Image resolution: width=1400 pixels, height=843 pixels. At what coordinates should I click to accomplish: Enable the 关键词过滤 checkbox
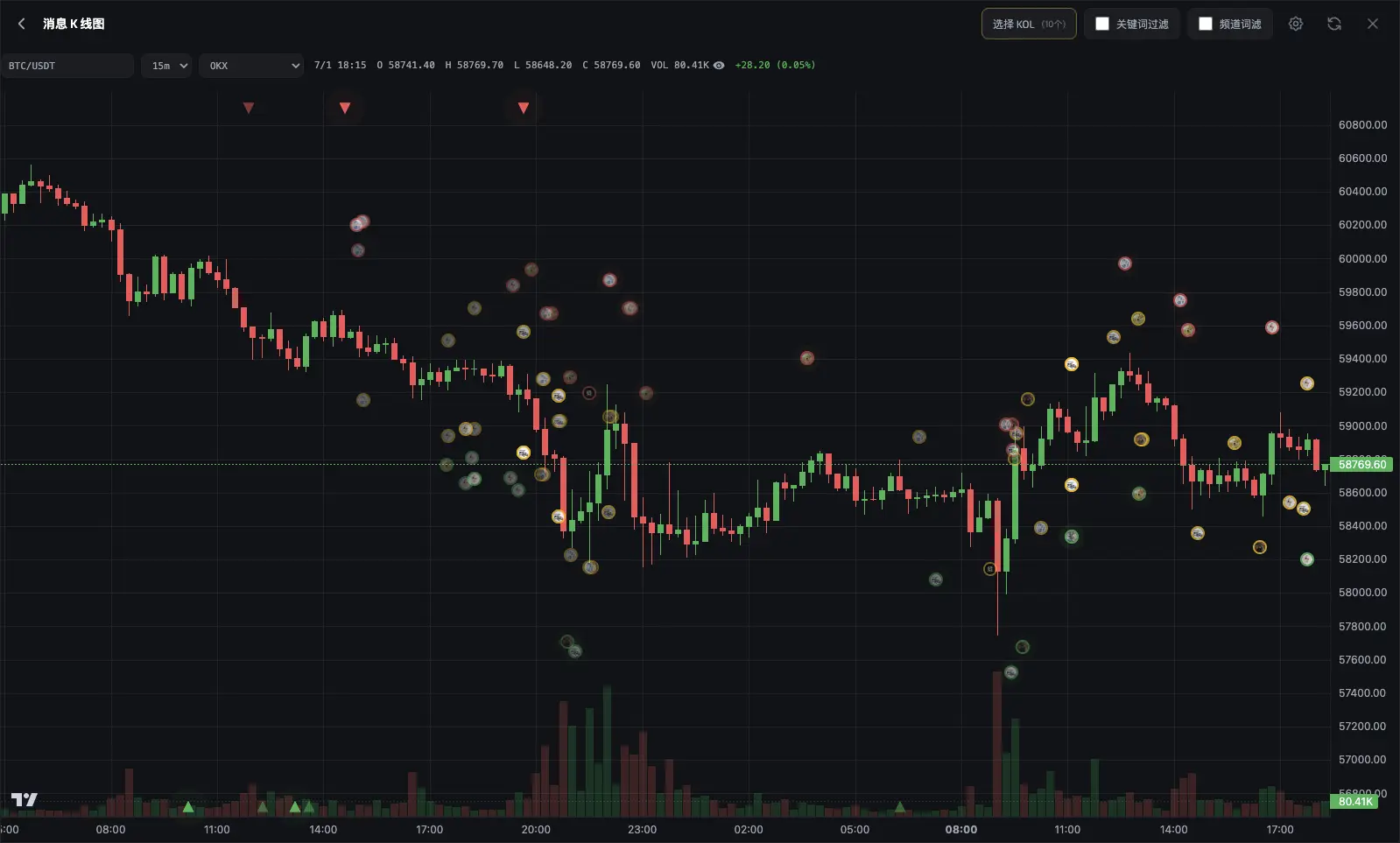pos(1102,24)
